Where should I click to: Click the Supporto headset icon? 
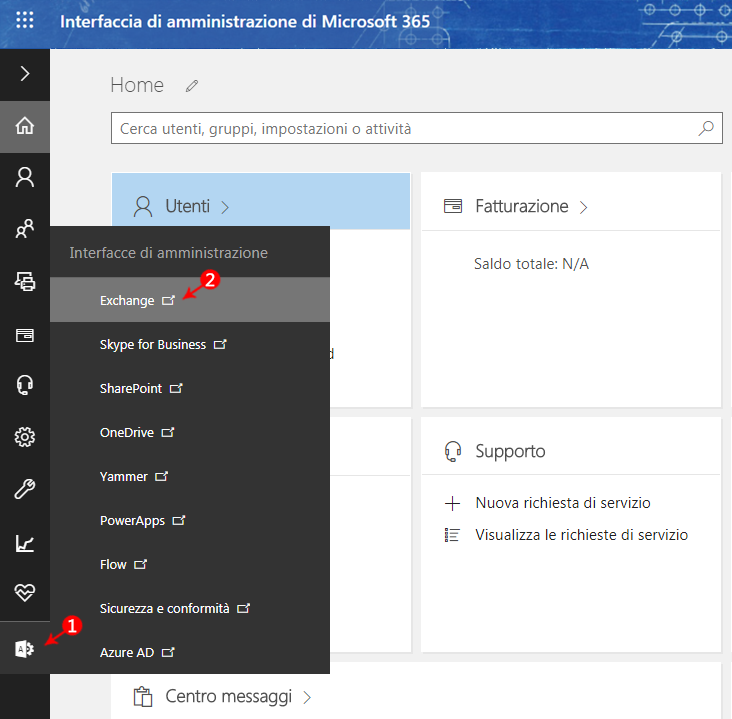coord(453,451)
